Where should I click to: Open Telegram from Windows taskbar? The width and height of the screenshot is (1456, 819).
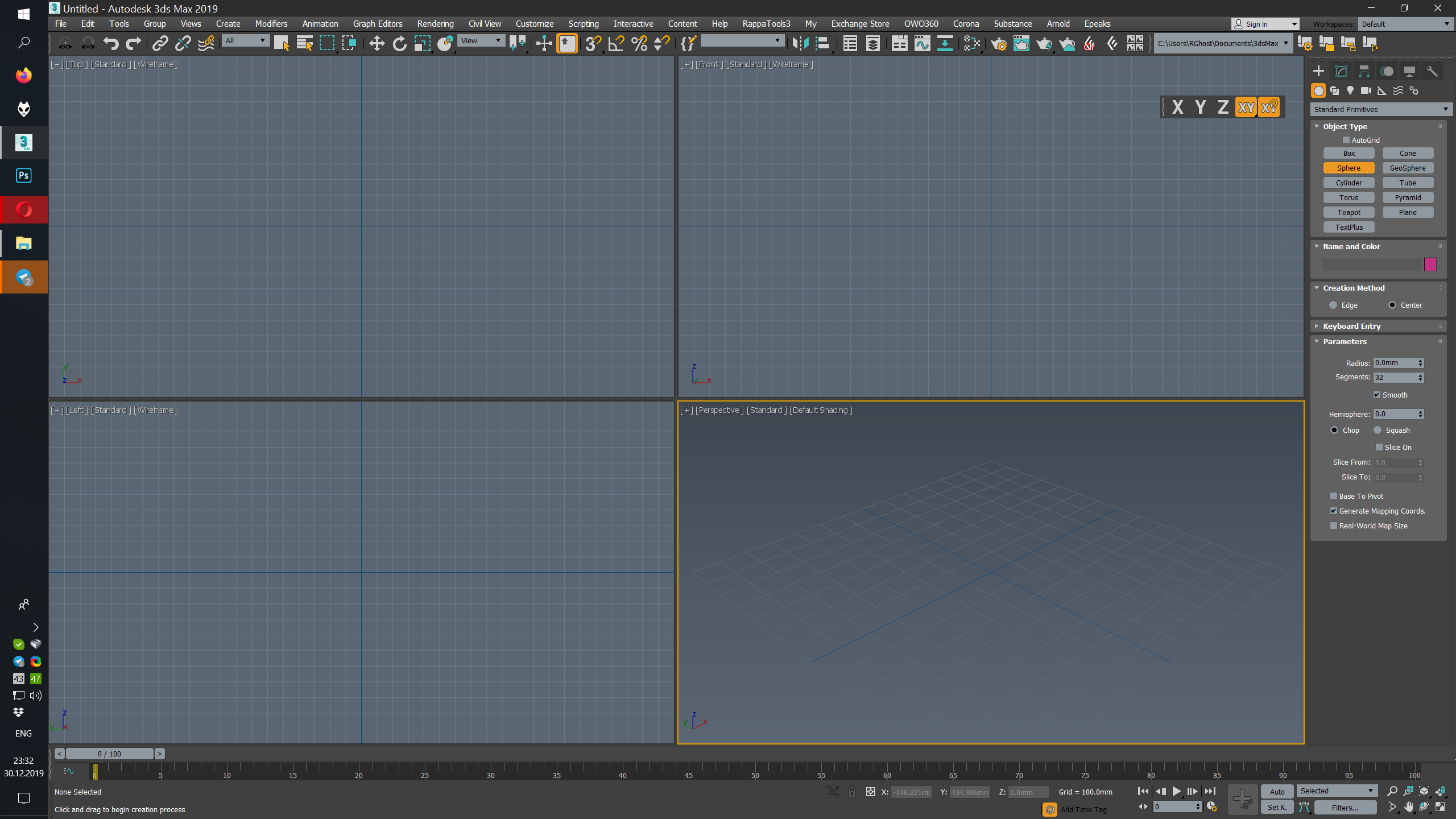coord(23,277)
